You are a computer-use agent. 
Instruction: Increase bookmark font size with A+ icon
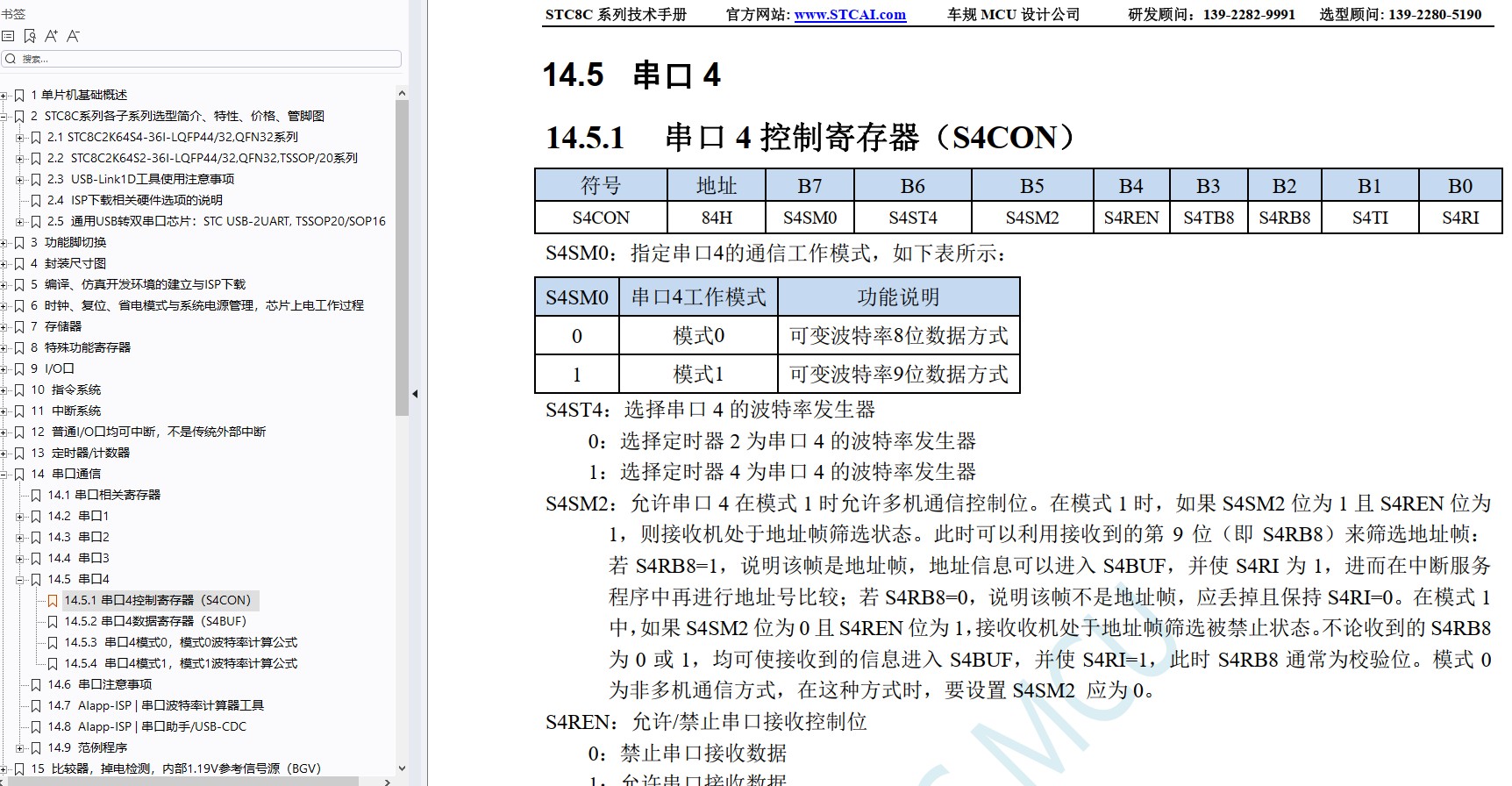coord(51,36)
